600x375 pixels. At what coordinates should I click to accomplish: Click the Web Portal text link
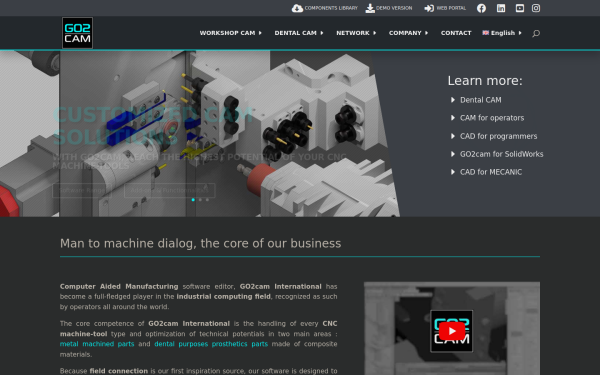coord(451,8)
